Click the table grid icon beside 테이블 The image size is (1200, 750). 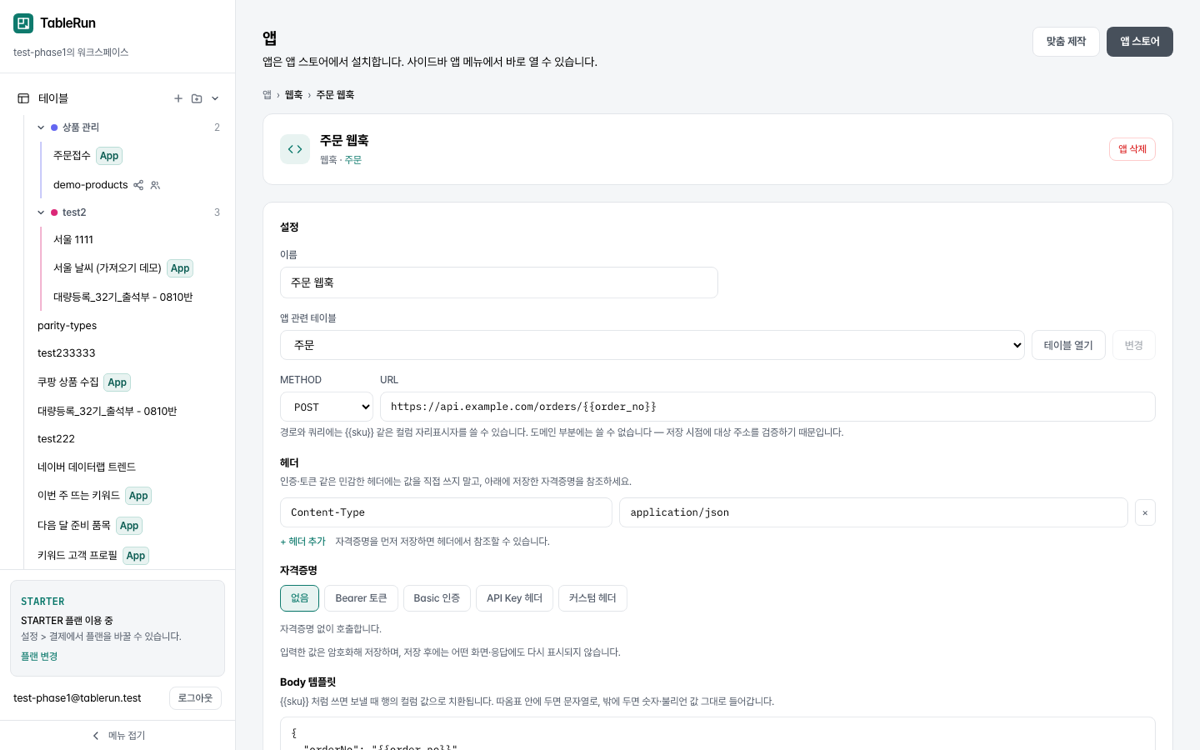(23, 98)
